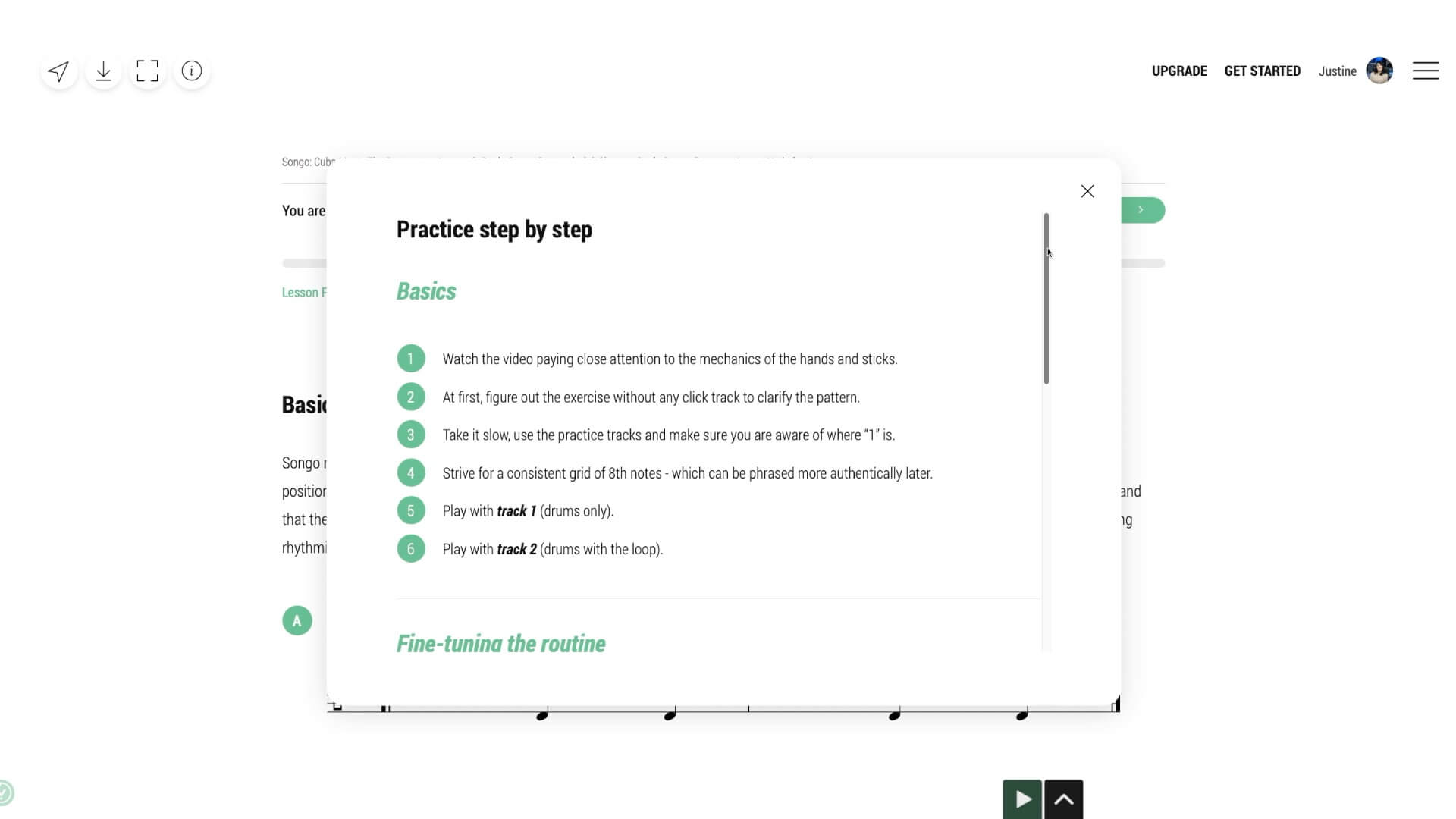Click the green letter A section marker
Viewport: 1456px width, 819px height.
click(x=297, y=620)
